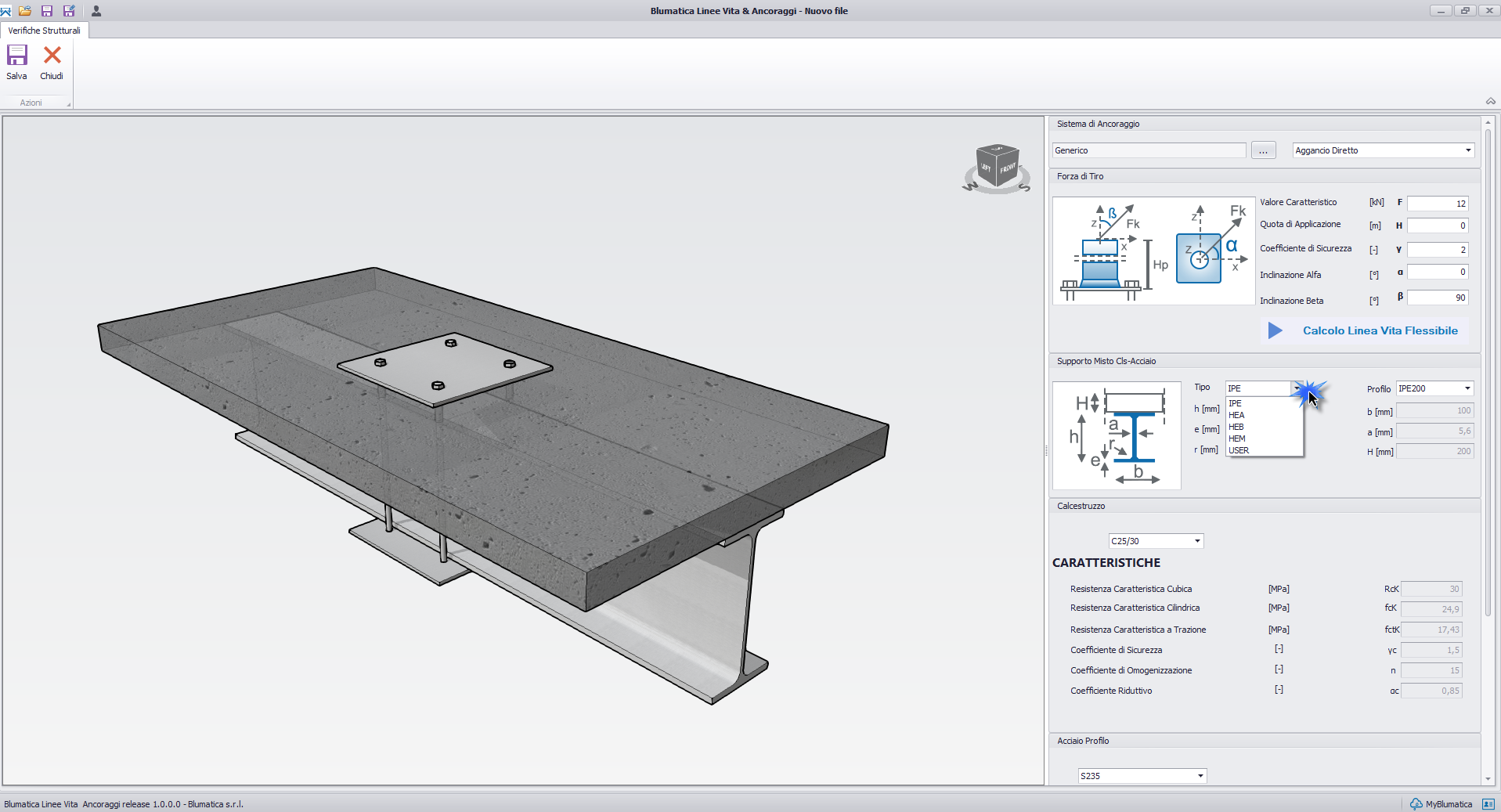1501x812 pixels.
Task: Click the Inclinazione Beta input field
Action: click(x=1437, y=298)
